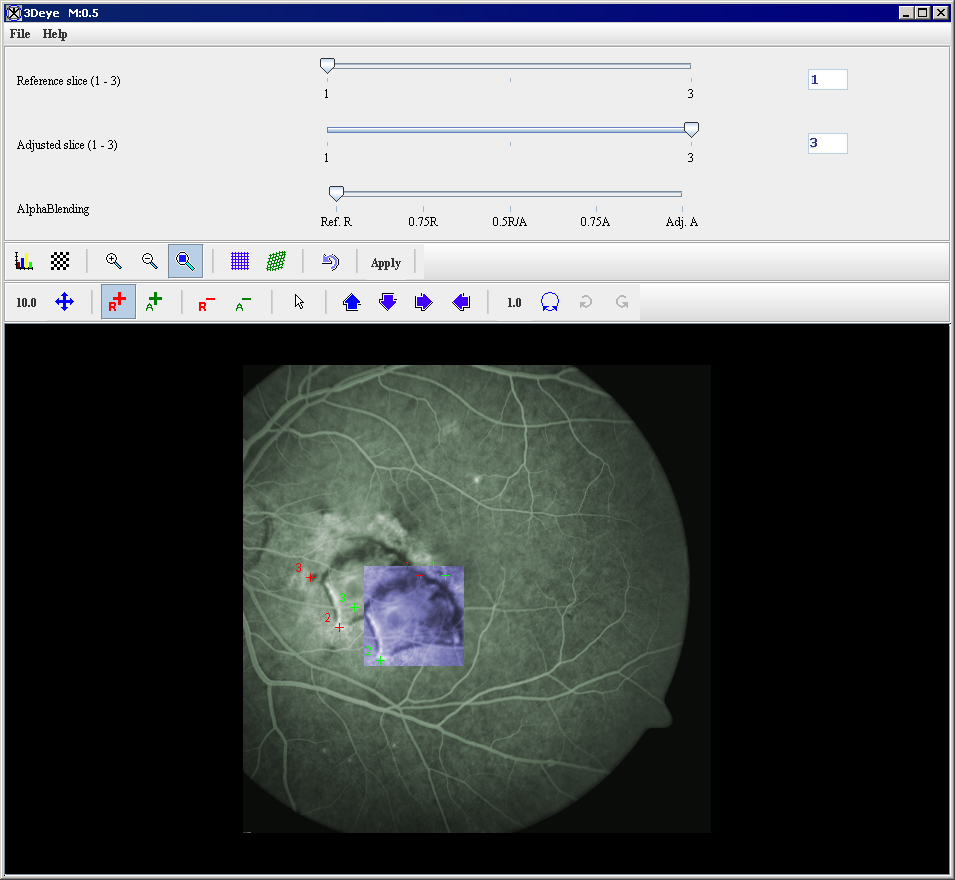Click the blue rotate circular arrow
Image resolution: width=955 pixels, height=880 pixels.
click(549, 302)
